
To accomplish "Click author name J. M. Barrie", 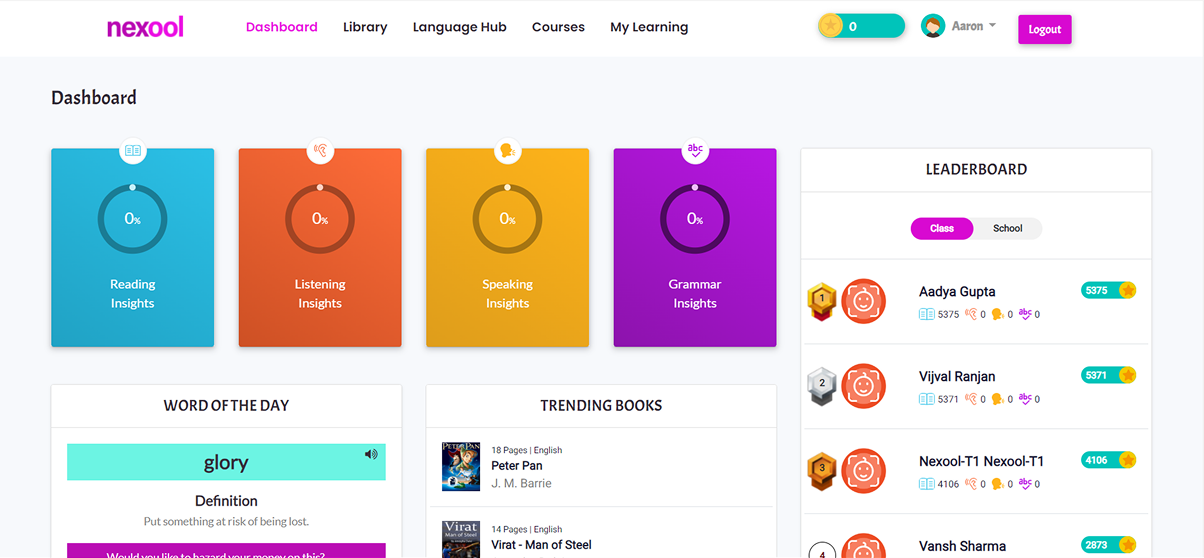I will [521, 484].
